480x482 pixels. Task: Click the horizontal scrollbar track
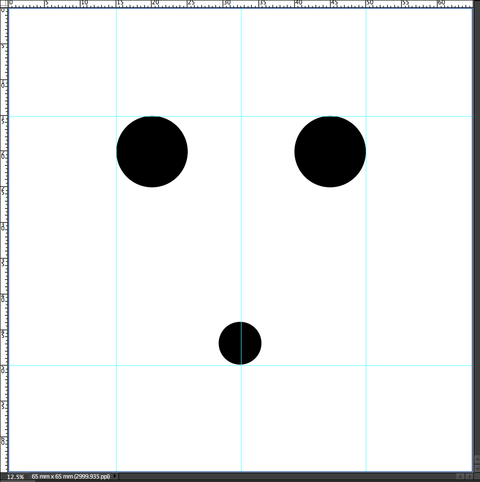[287, 477]
